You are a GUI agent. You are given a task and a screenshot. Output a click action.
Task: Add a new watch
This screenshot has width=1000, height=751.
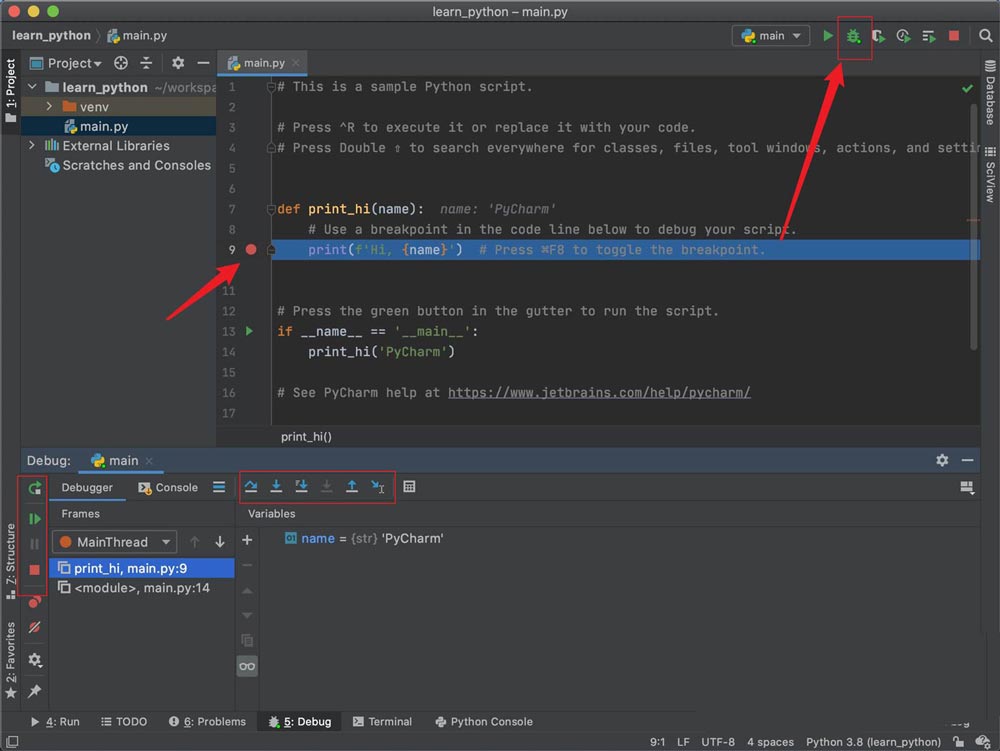tap(247, 540)
